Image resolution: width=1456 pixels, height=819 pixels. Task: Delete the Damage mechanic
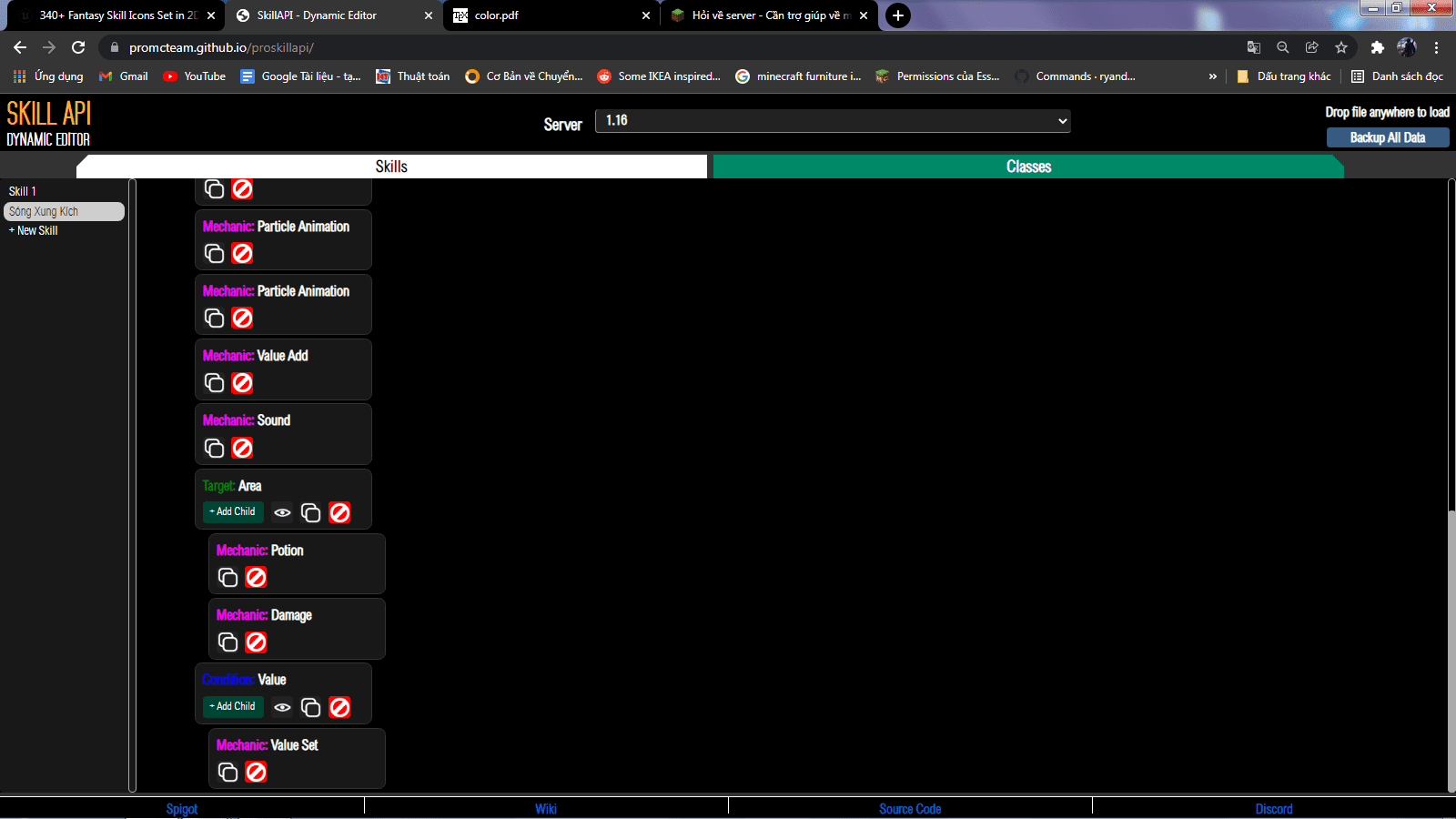click(257, 642)
